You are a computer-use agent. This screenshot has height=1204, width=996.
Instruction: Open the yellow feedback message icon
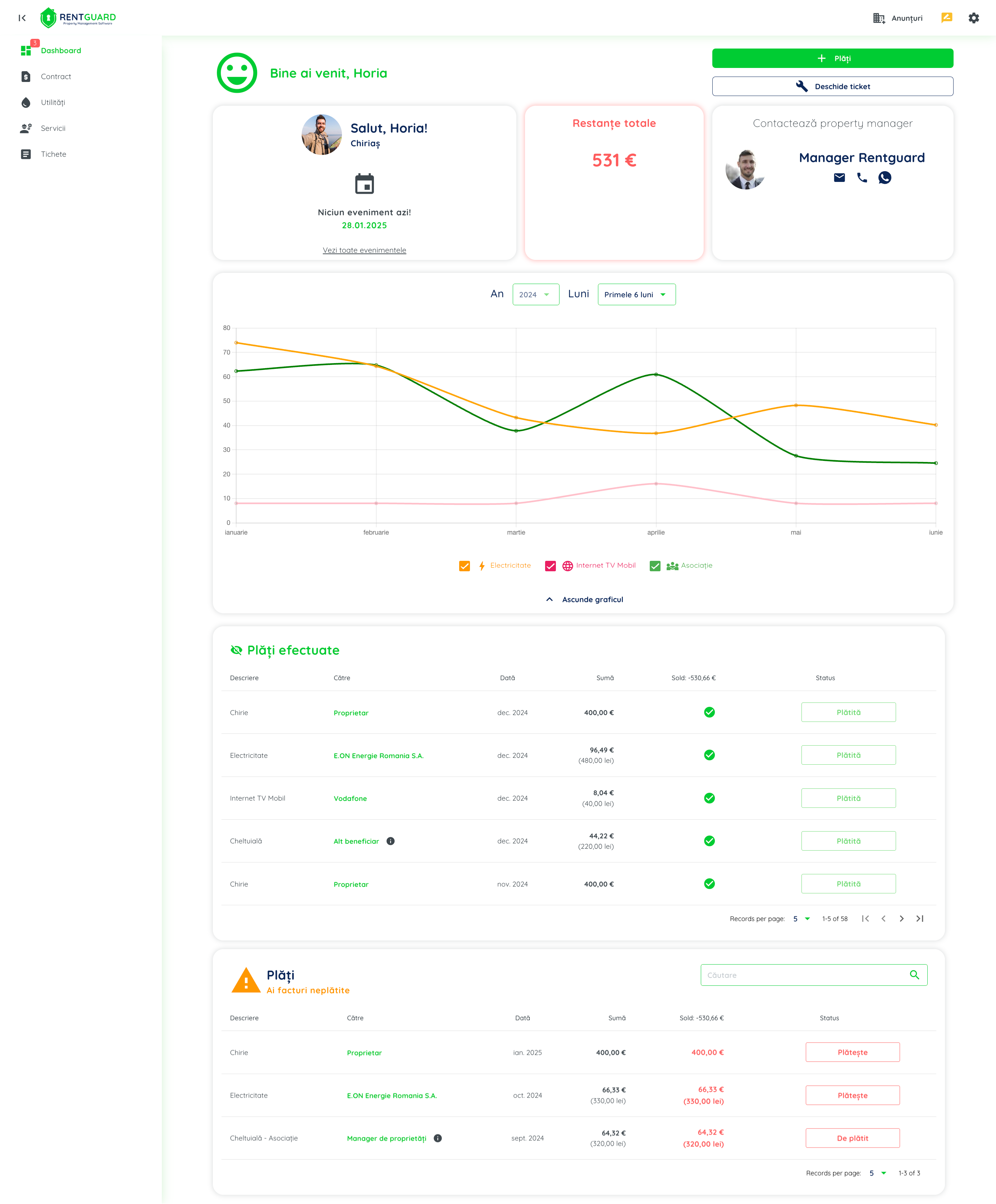pos(946,18)
